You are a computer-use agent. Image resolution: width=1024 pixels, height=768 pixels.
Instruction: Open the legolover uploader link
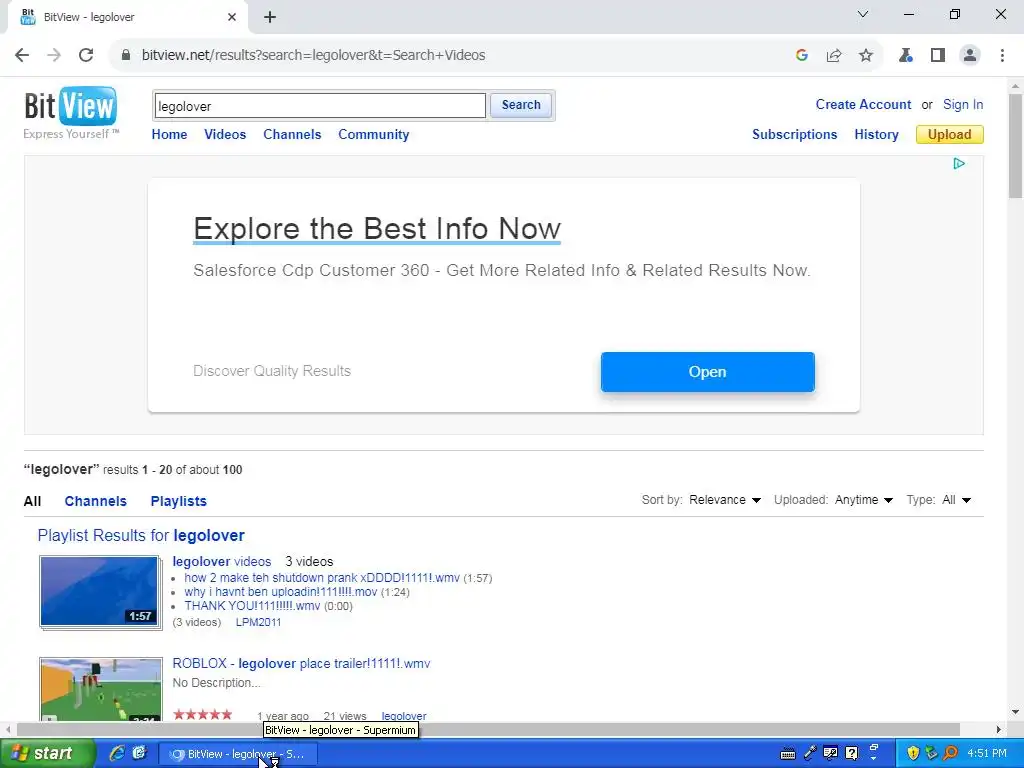pos(404,716)
